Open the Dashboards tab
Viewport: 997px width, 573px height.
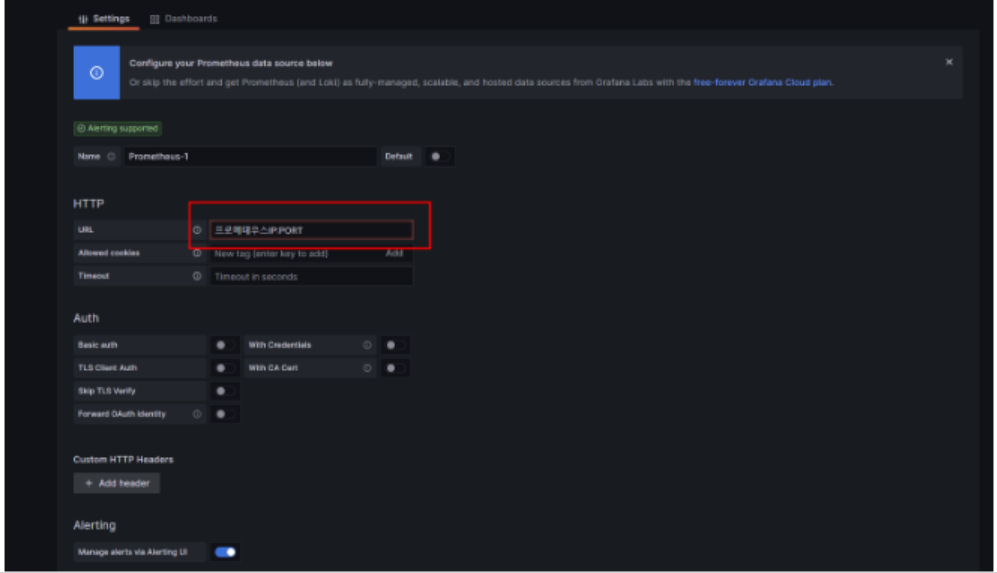(184, 18)
